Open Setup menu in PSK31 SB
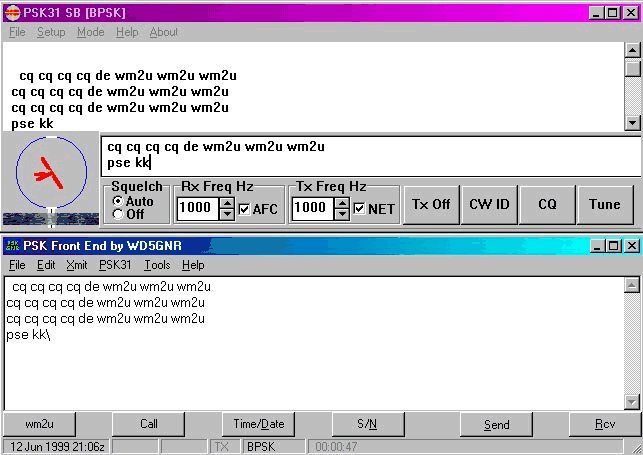Screen dimensions: 643x455 click(51, 32)
